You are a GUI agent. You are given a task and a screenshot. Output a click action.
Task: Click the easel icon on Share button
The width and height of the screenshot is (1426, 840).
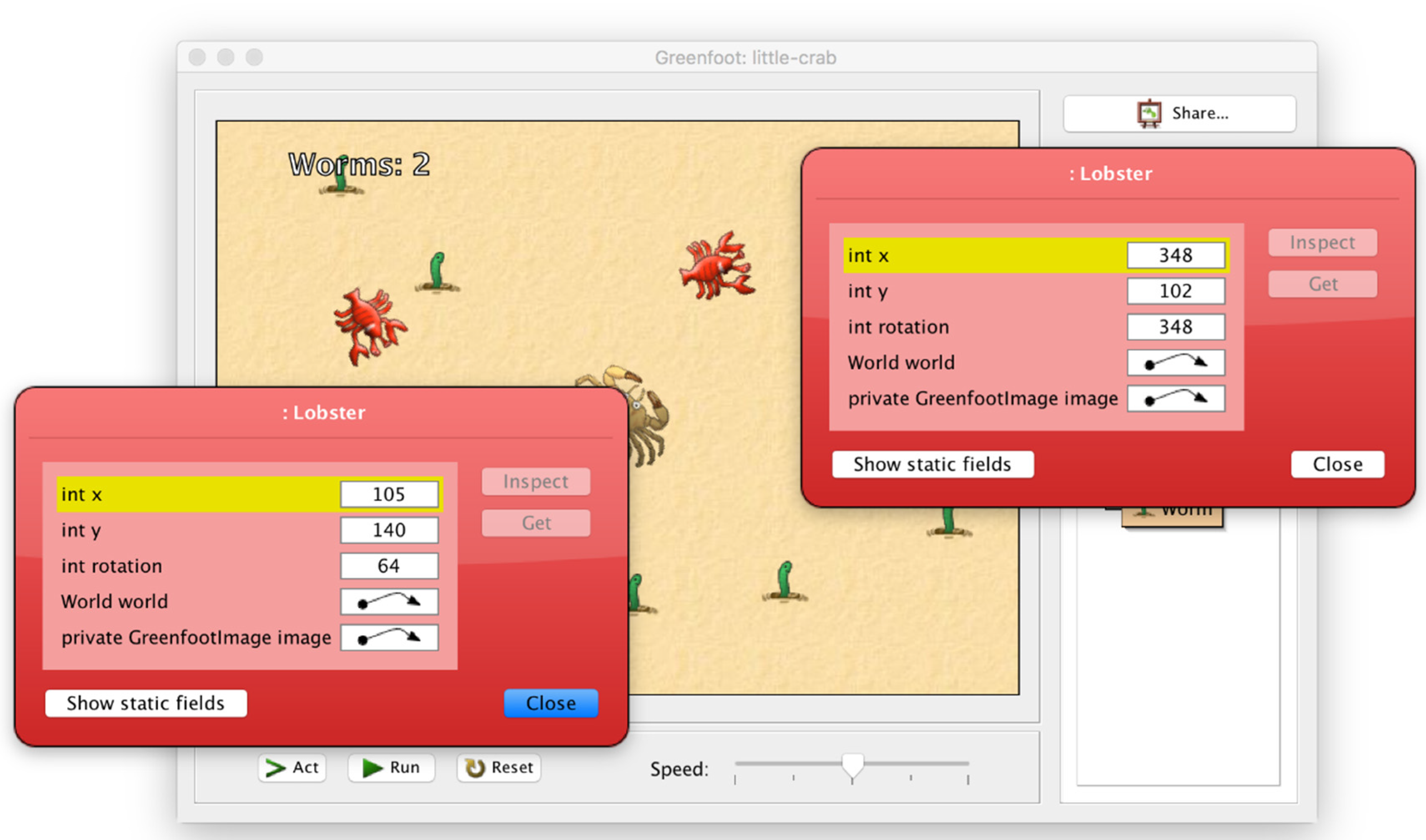[x=1149, y=114]
